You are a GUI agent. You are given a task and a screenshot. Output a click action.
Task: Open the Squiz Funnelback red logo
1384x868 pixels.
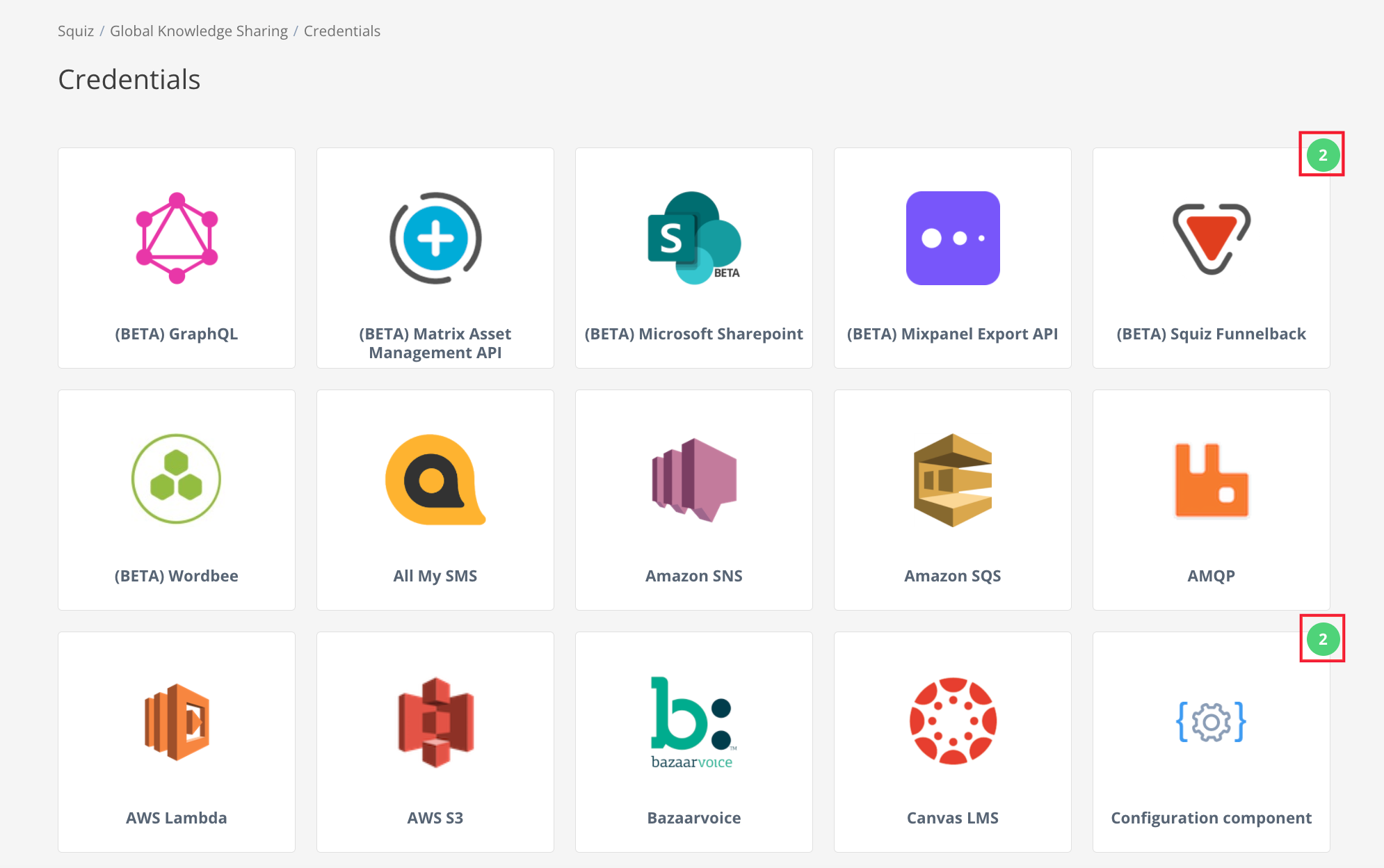point(1212,239)
